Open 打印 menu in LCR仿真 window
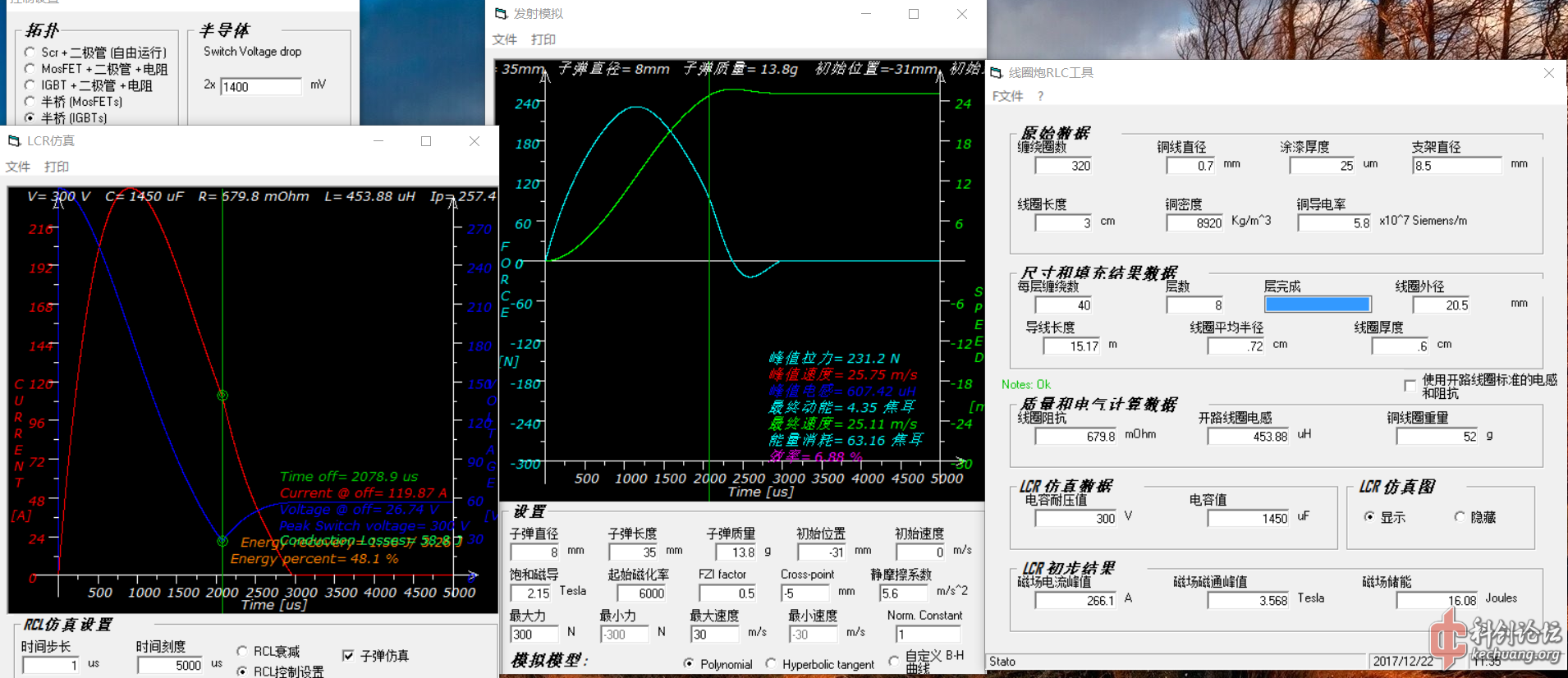1568x678 pixels. pos(57,167)
